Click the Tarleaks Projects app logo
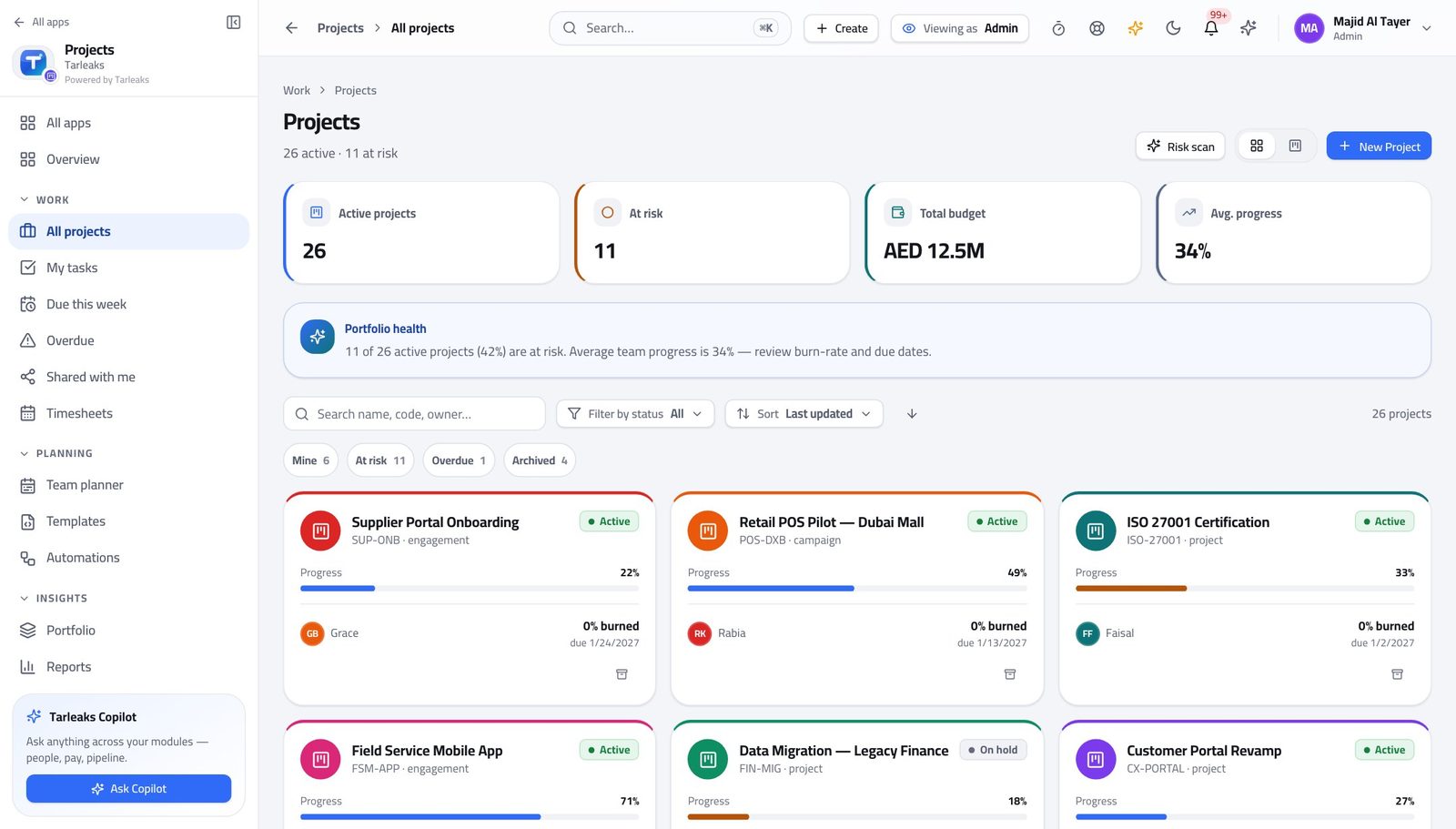 coord(34,63)
